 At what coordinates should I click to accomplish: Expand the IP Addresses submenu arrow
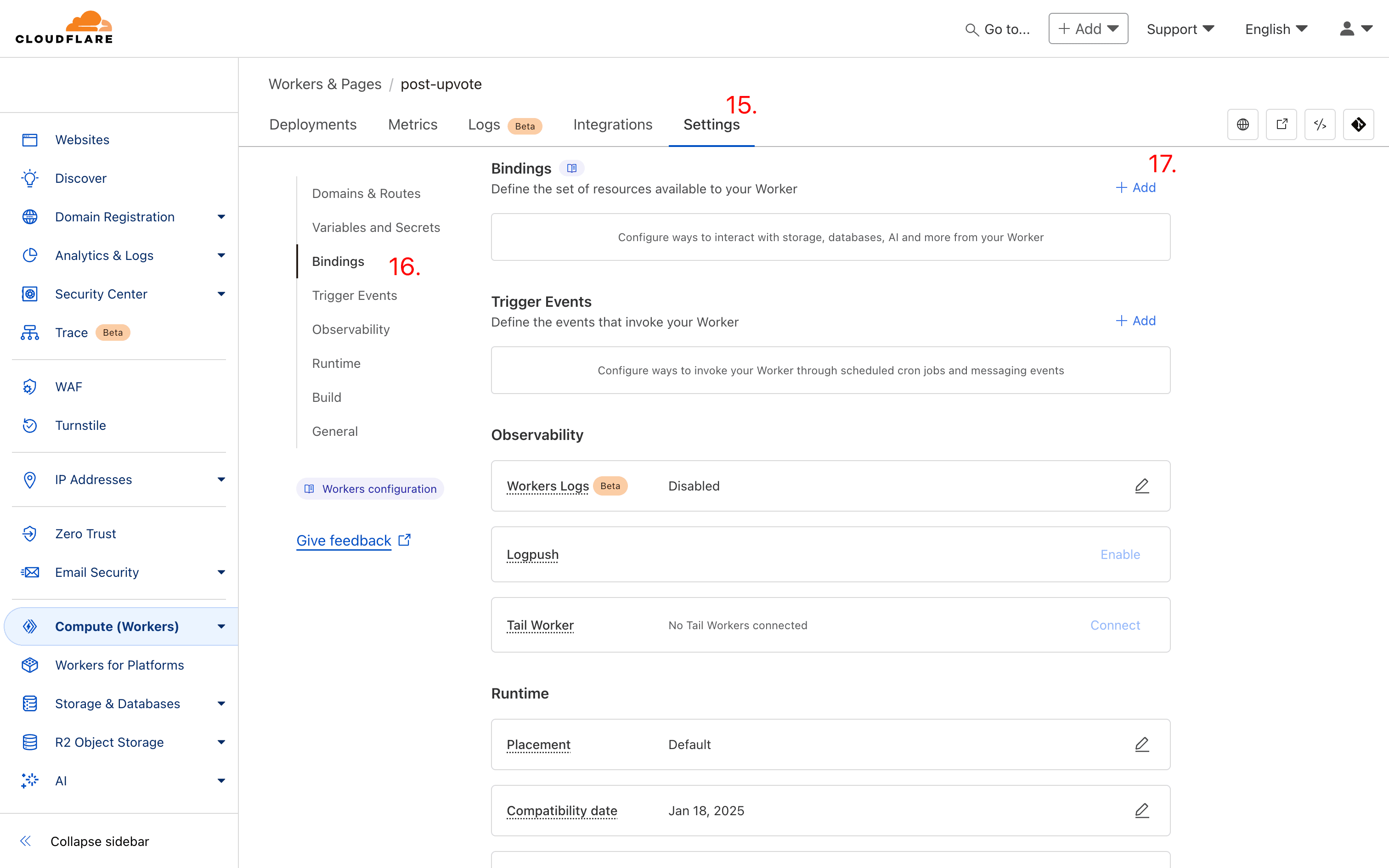(221, 479)
